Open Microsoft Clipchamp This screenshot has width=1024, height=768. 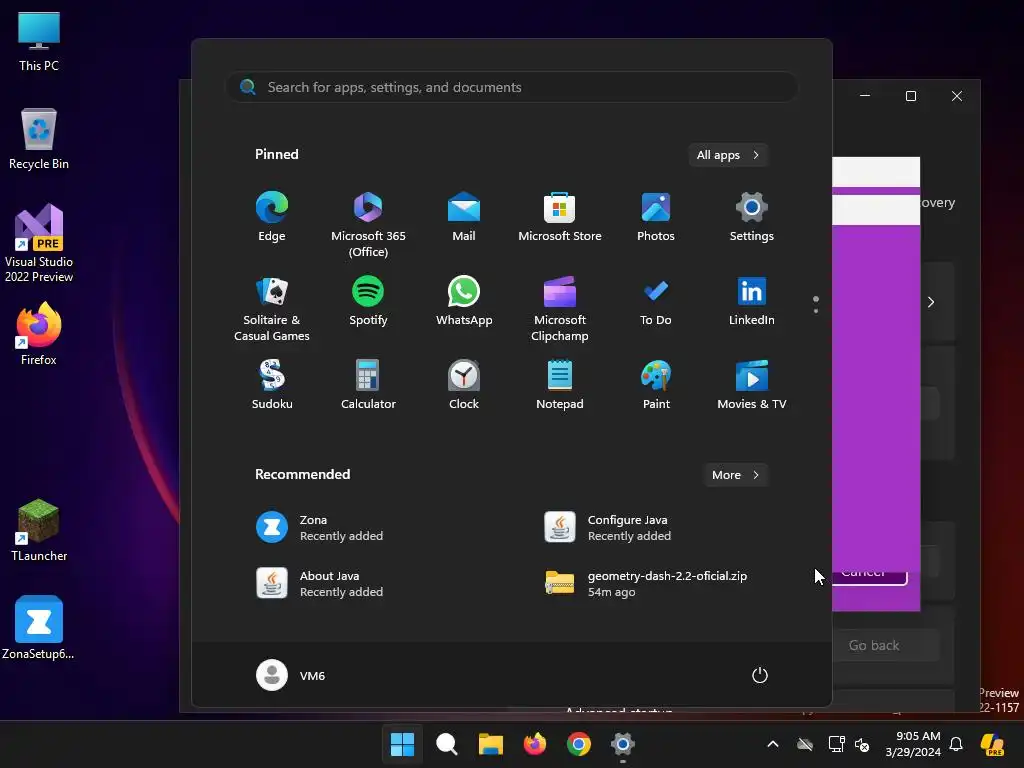[x=560, y=309]
